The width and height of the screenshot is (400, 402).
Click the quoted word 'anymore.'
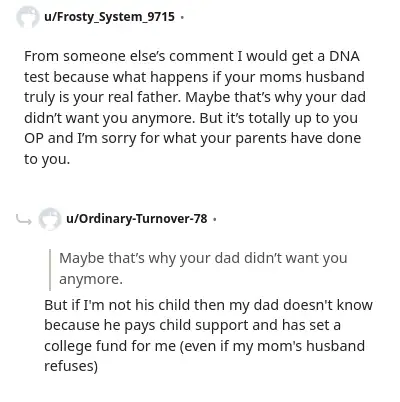coord(91,279)
